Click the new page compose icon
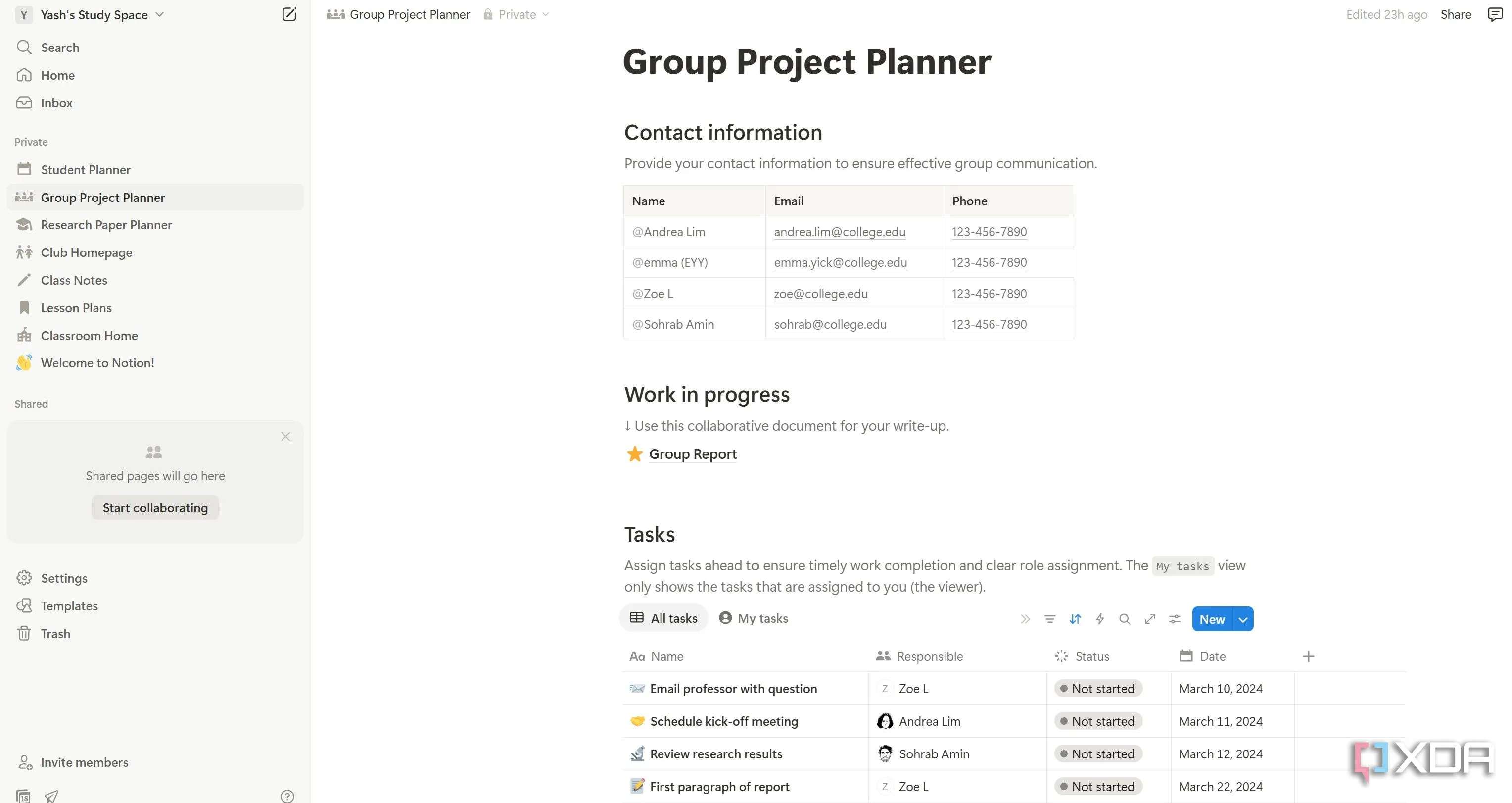The height and width of the screenshot is (803, 1512). point(289,14)
